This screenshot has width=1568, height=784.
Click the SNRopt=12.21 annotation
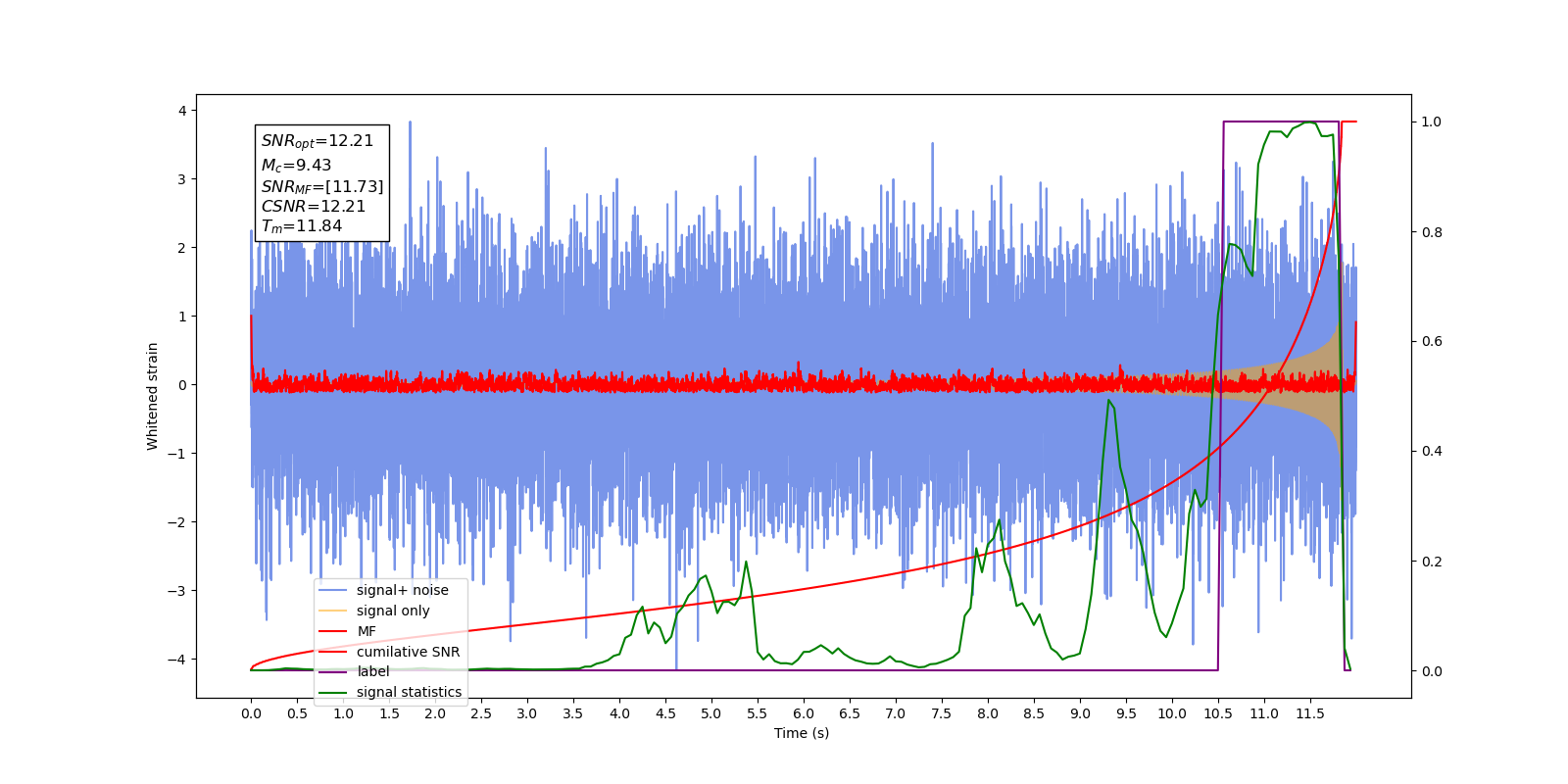(x=318, y=141)
